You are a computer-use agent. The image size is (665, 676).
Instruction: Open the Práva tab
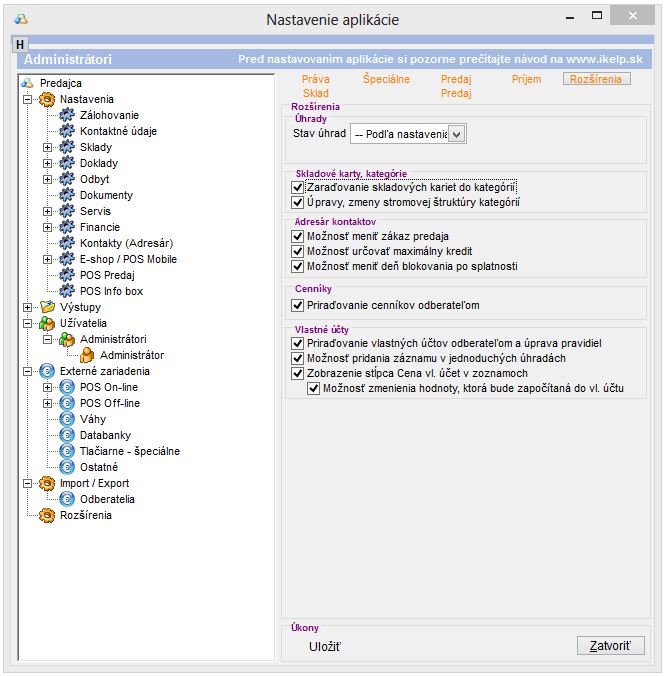[315, 78]
